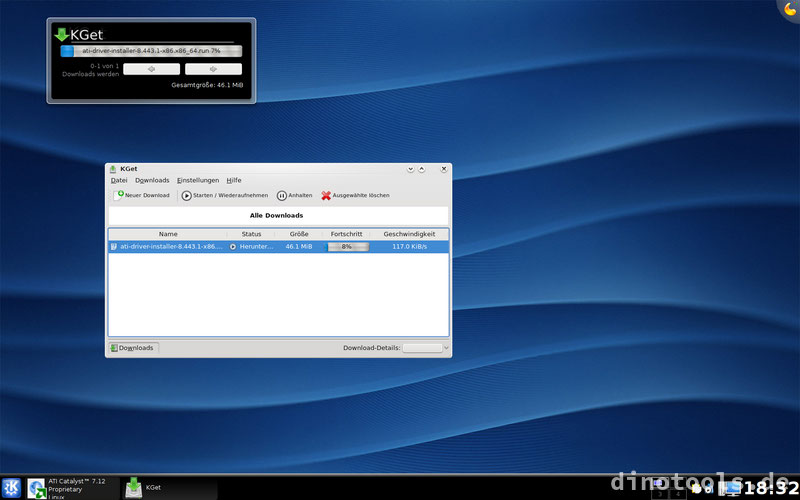Switch to the Downloads tab at bottom of KGet
Image resolution: width=800 pixels, height=500 pixels.
[x=133, y=348]
